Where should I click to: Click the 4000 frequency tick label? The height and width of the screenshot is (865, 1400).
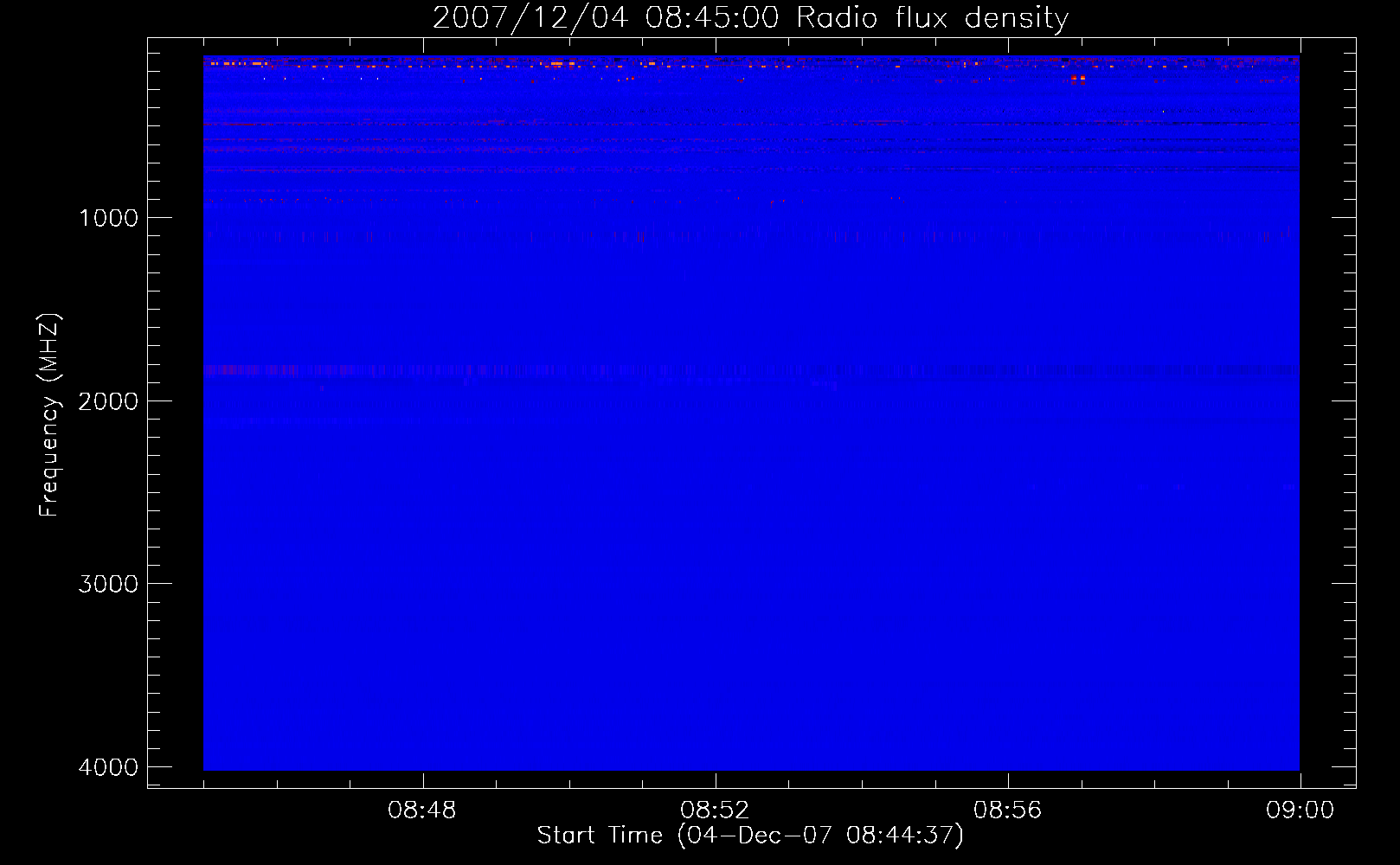pos(108,767)
